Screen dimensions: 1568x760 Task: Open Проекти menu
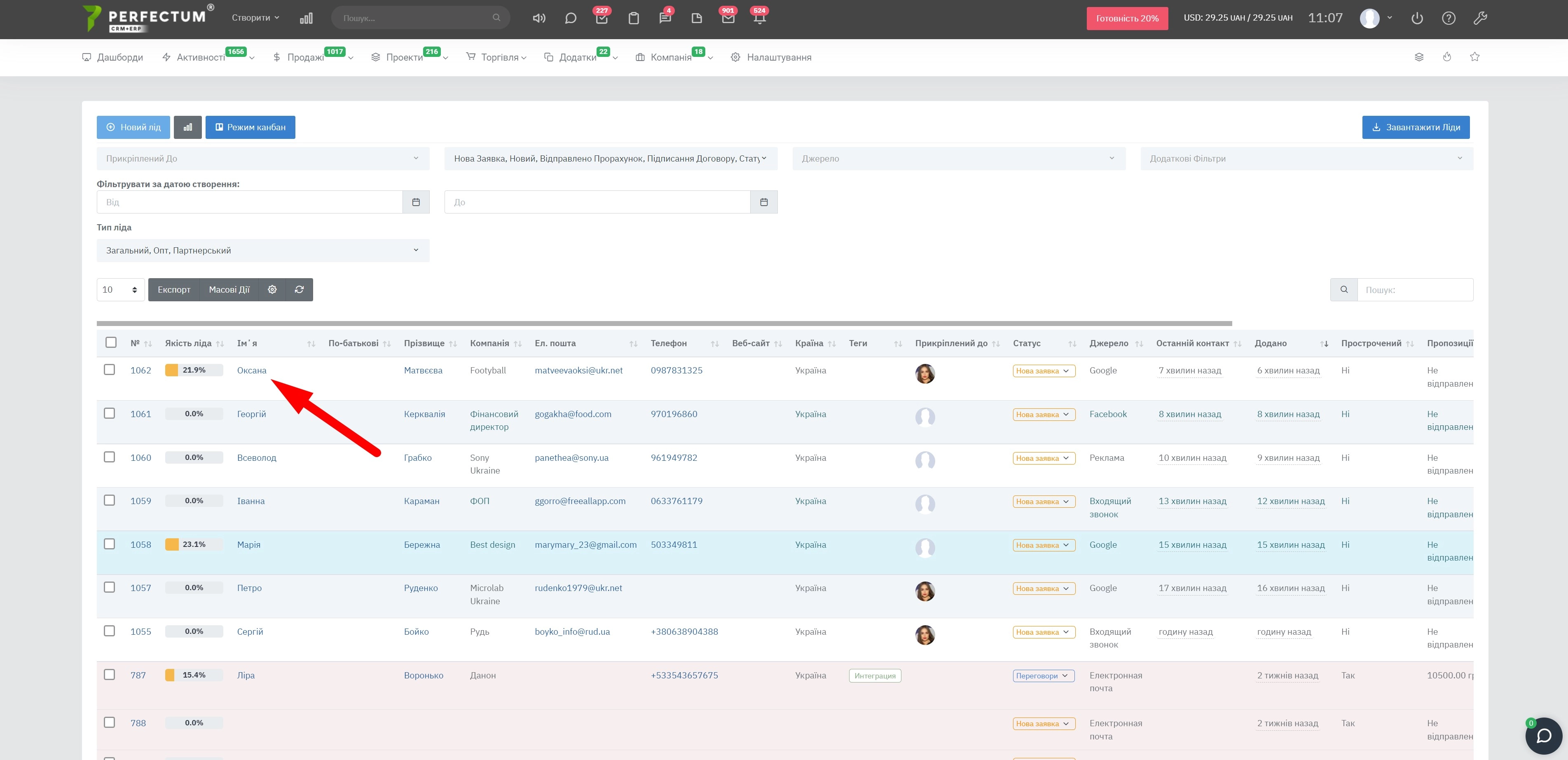point(410,57)
